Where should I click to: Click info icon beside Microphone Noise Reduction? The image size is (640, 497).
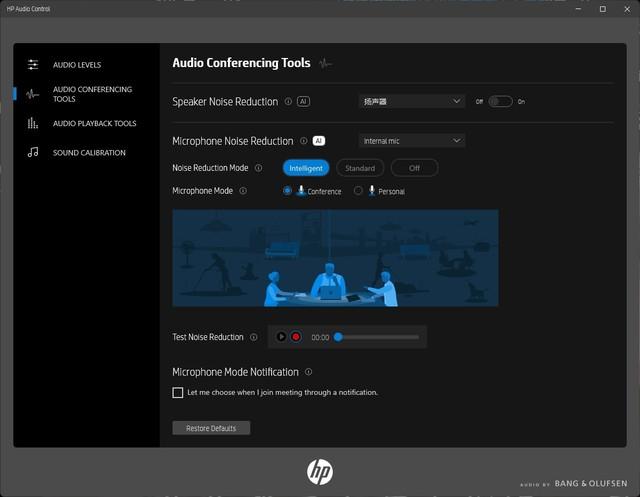tap(304, 141)
